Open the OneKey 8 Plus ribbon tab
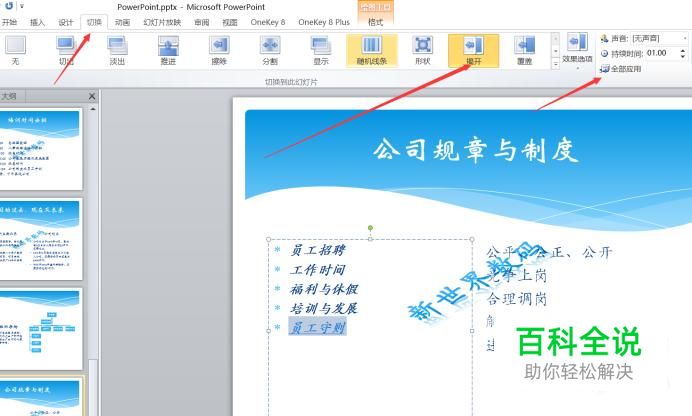The width and height of the screenshot is (692, 416). pos(324,22)
